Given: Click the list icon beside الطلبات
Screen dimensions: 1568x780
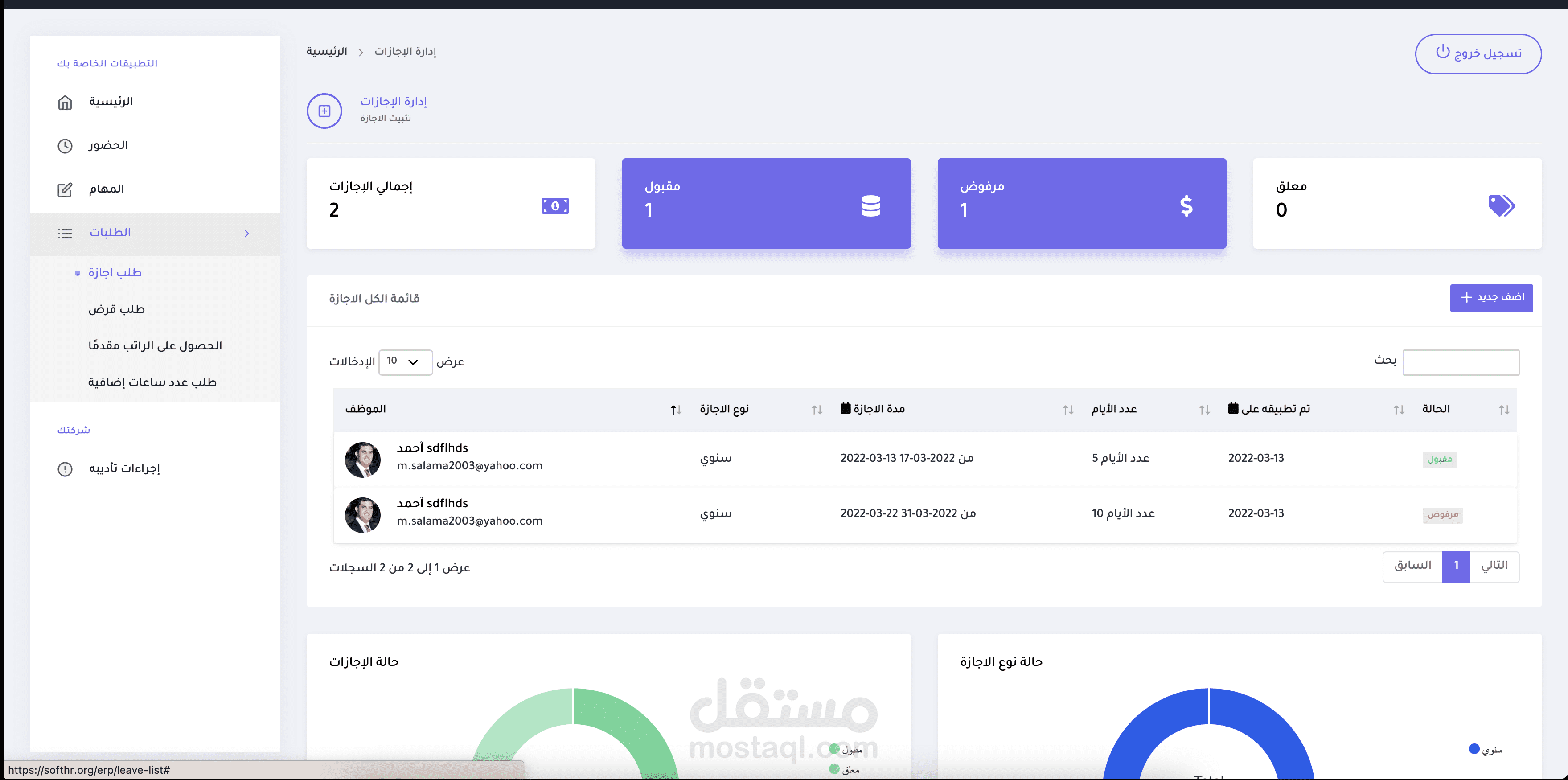Looking at the screenshot, I should click(65, 233).
